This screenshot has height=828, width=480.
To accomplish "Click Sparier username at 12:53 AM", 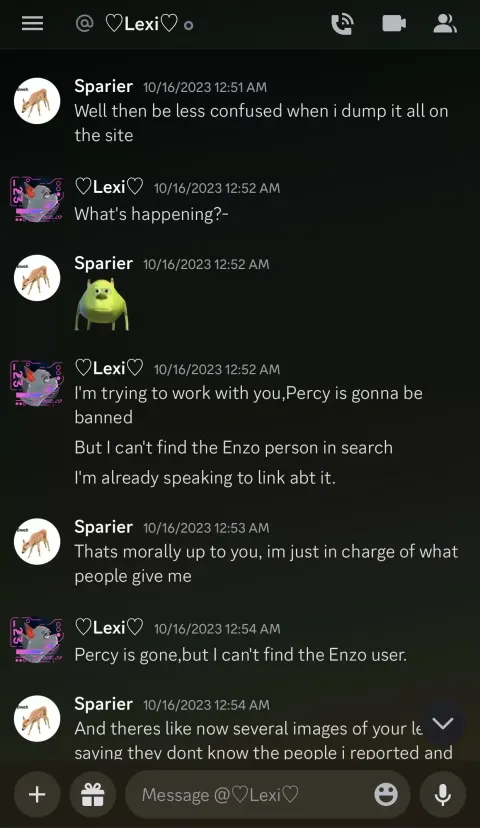I will (x=103, y=526).
